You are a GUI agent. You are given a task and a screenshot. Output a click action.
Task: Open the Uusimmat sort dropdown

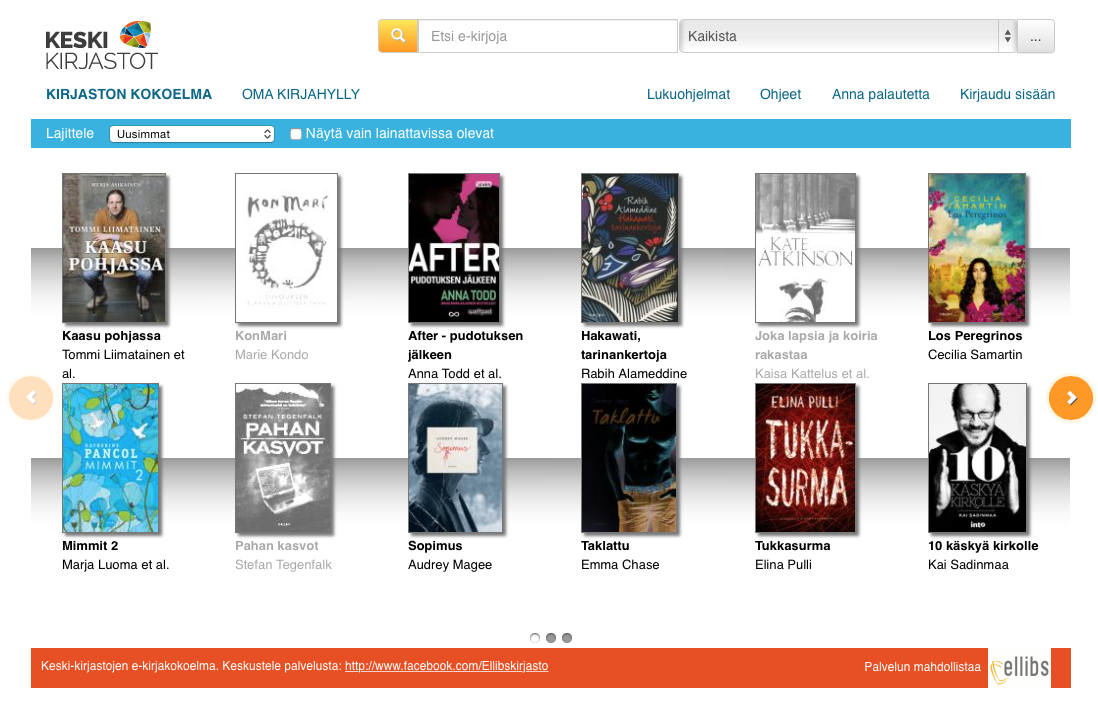point(191,134)
